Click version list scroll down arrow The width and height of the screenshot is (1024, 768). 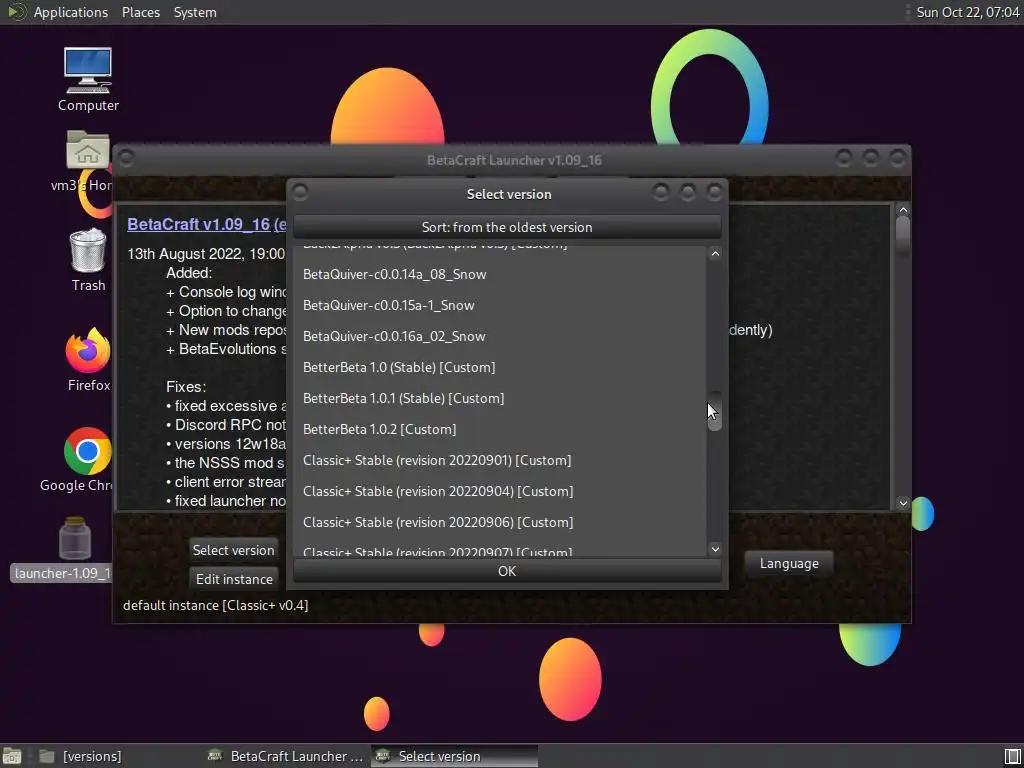point(714,549)
